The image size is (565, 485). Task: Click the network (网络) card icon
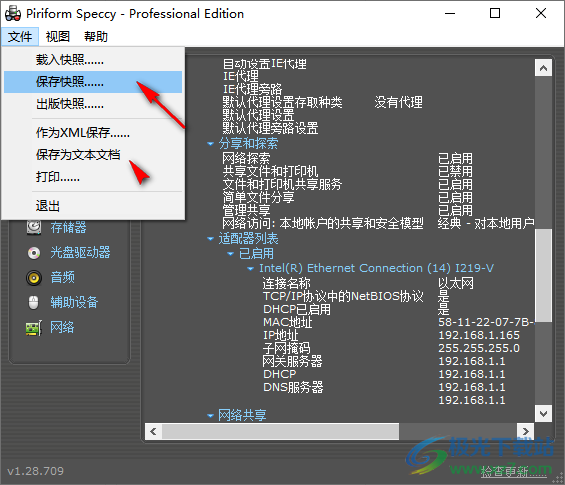[x=34, y=328]
